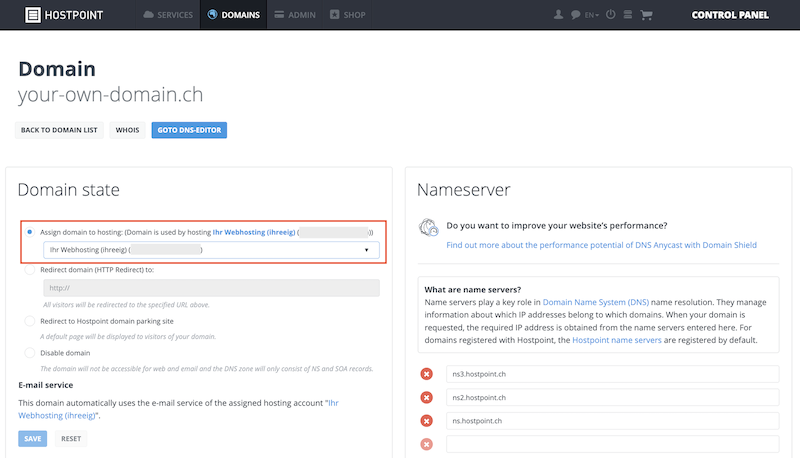Remove the ns2.hostpoint.ch nameserver with red X
Screen dimensions: 800x458
coord(427,397)
